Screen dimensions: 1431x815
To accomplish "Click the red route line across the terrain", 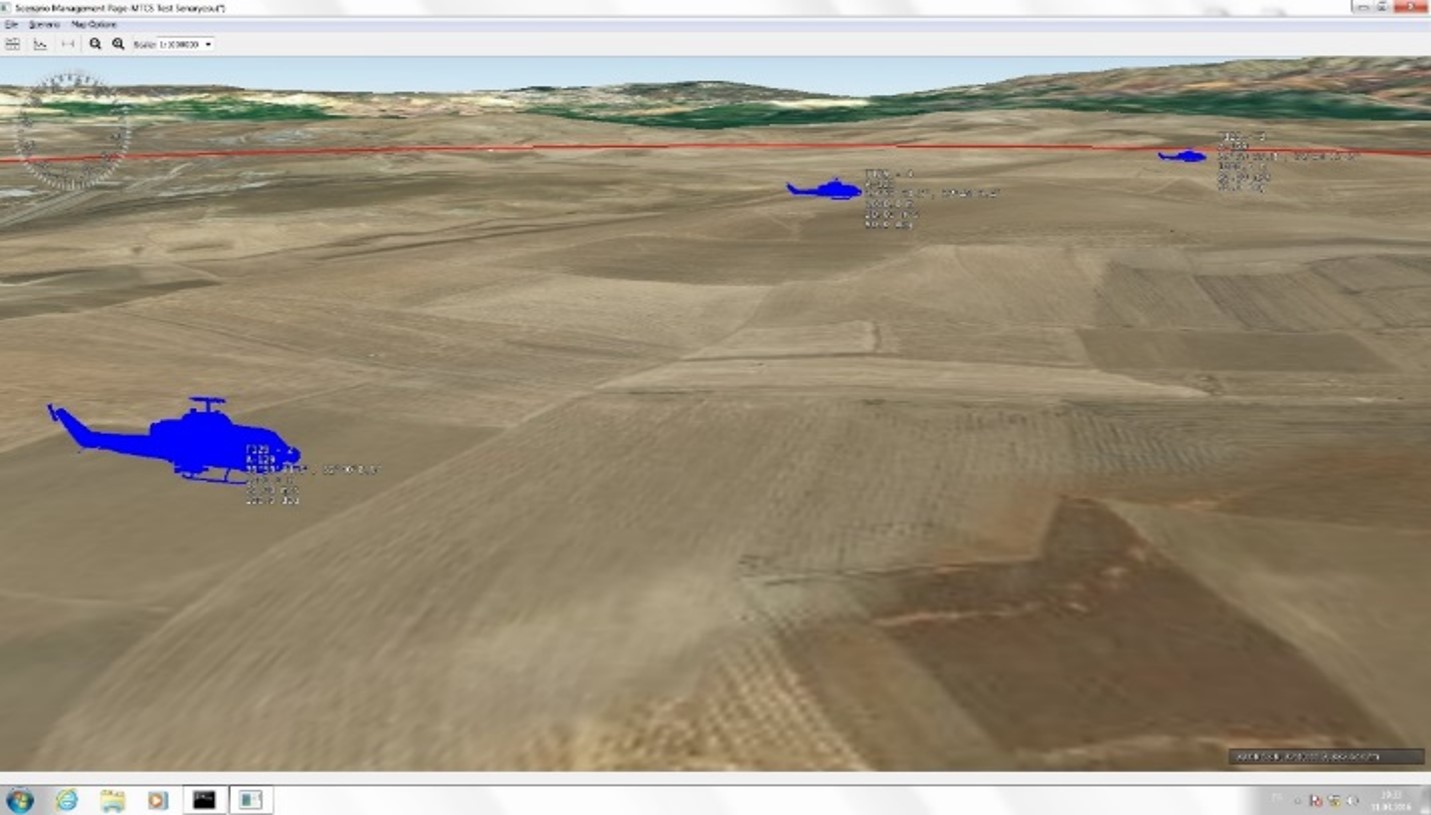I will pyautogui.click(x=600, y=148).
